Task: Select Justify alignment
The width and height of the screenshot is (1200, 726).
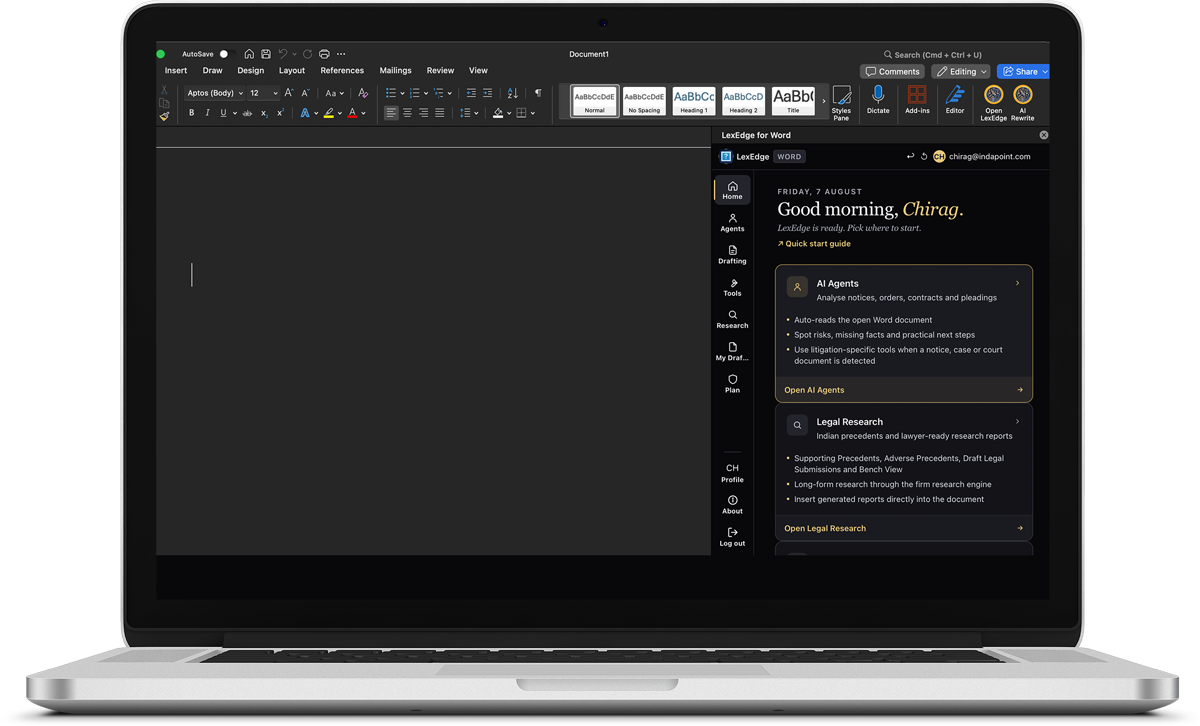Action: coord(439,113)
